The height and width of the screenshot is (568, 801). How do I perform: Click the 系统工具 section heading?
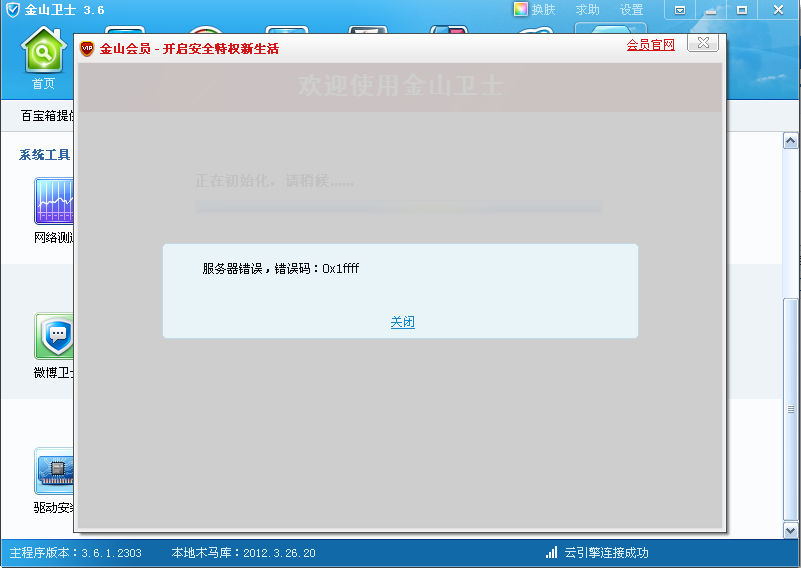point(44,155)
